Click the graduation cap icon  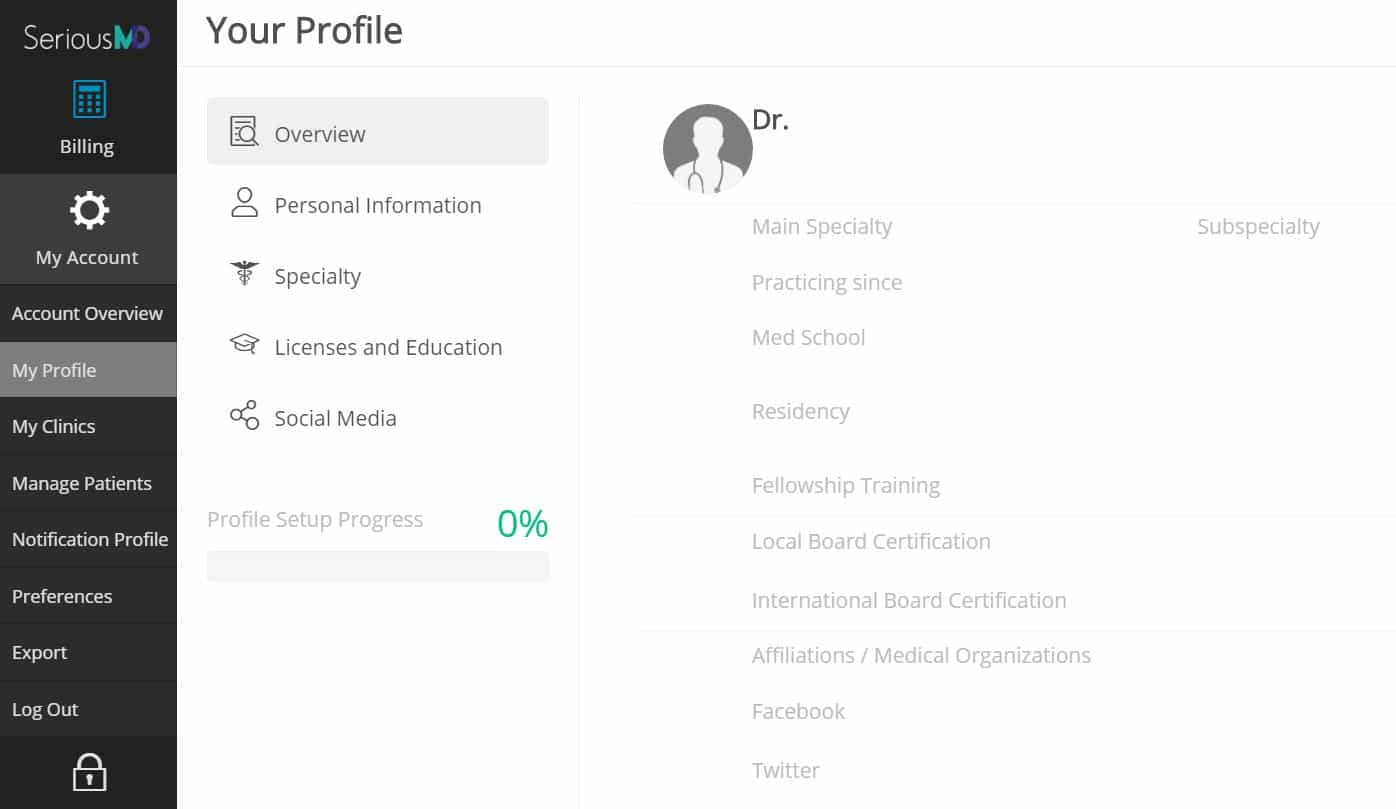[244, 345]
